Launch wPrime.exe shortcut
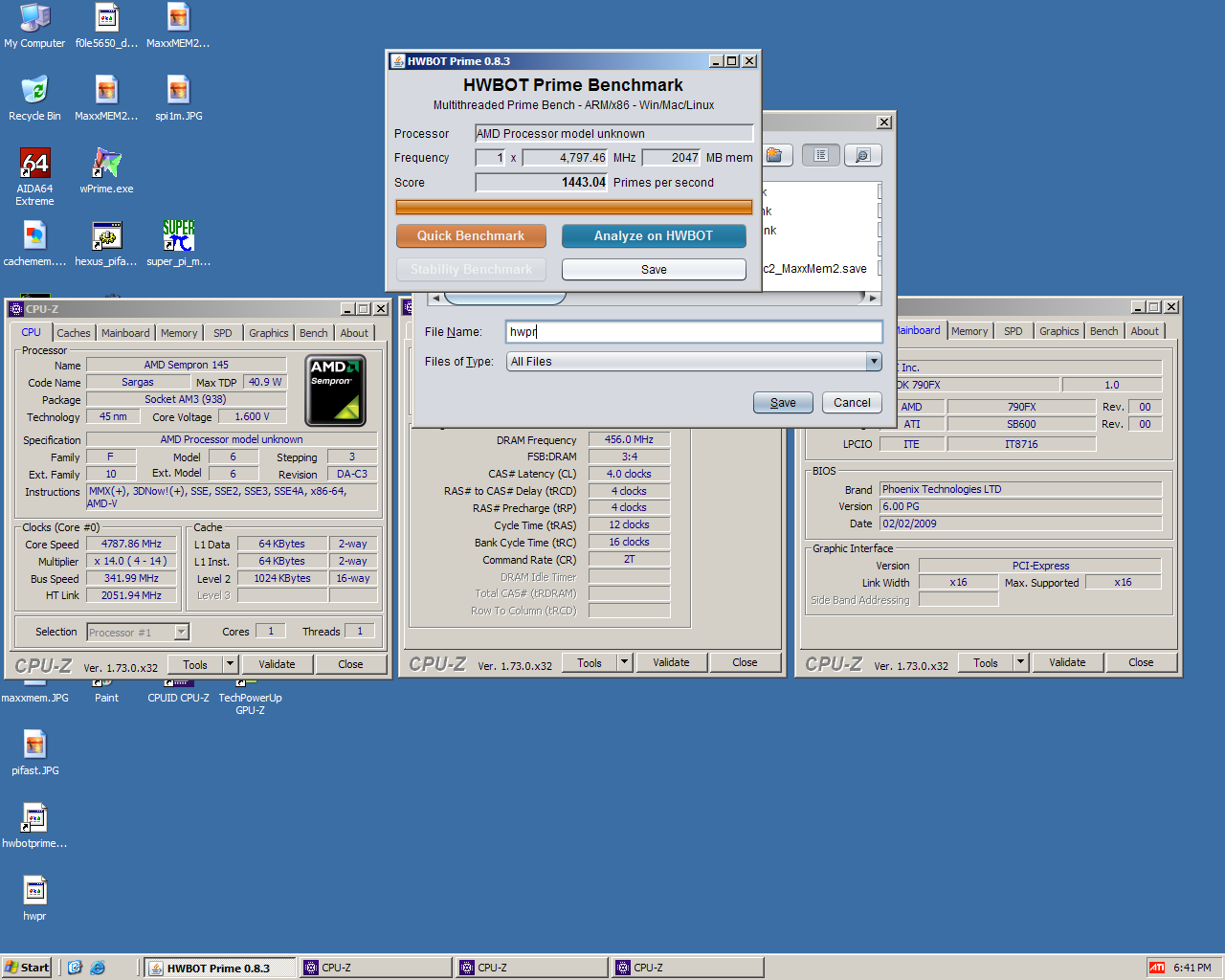1225x980 pixels. 106,171
